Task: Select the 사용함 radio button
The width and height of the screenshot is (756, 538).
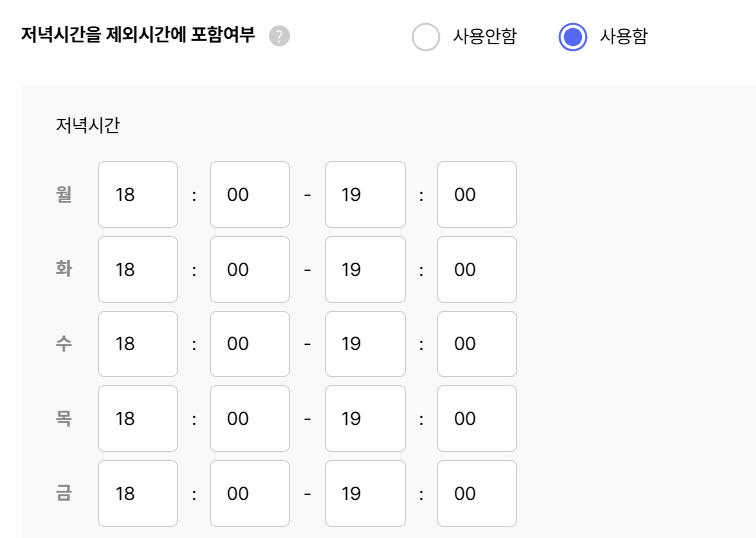Action: tap(573, 37)
